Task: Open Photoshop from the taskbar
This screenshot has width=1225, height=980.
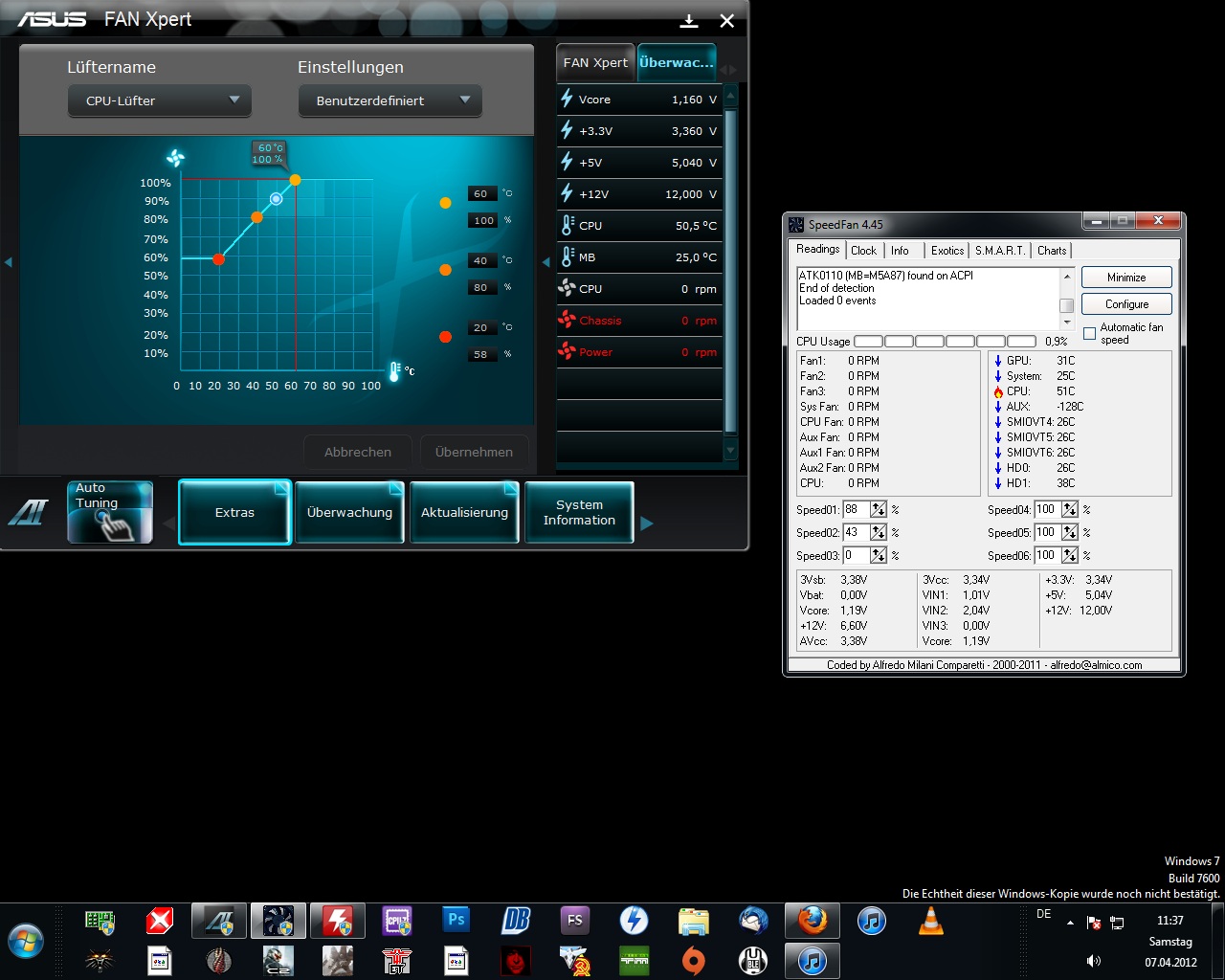Action: click(x=457, y=921)
